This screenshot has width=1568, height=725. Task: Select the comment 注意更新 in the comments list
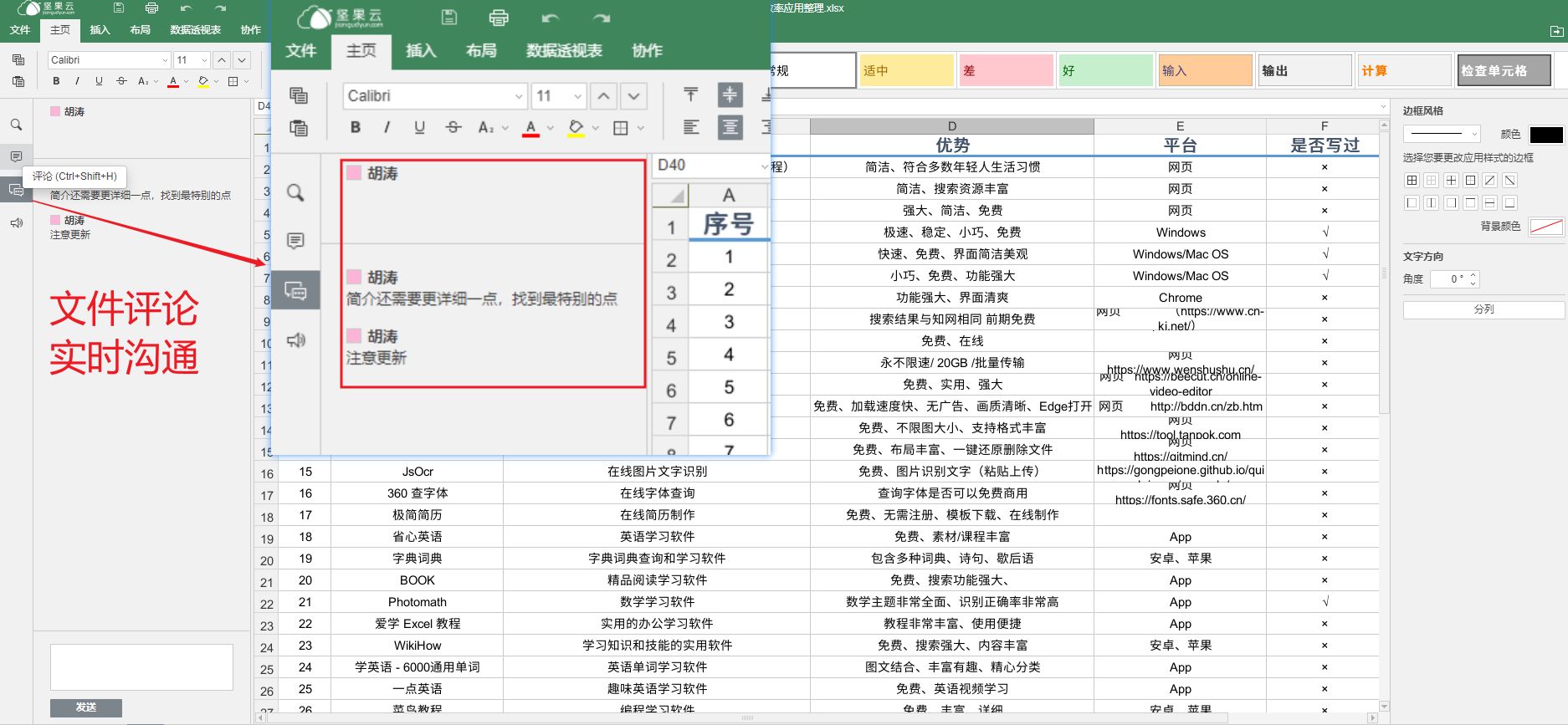pos(70,235)
